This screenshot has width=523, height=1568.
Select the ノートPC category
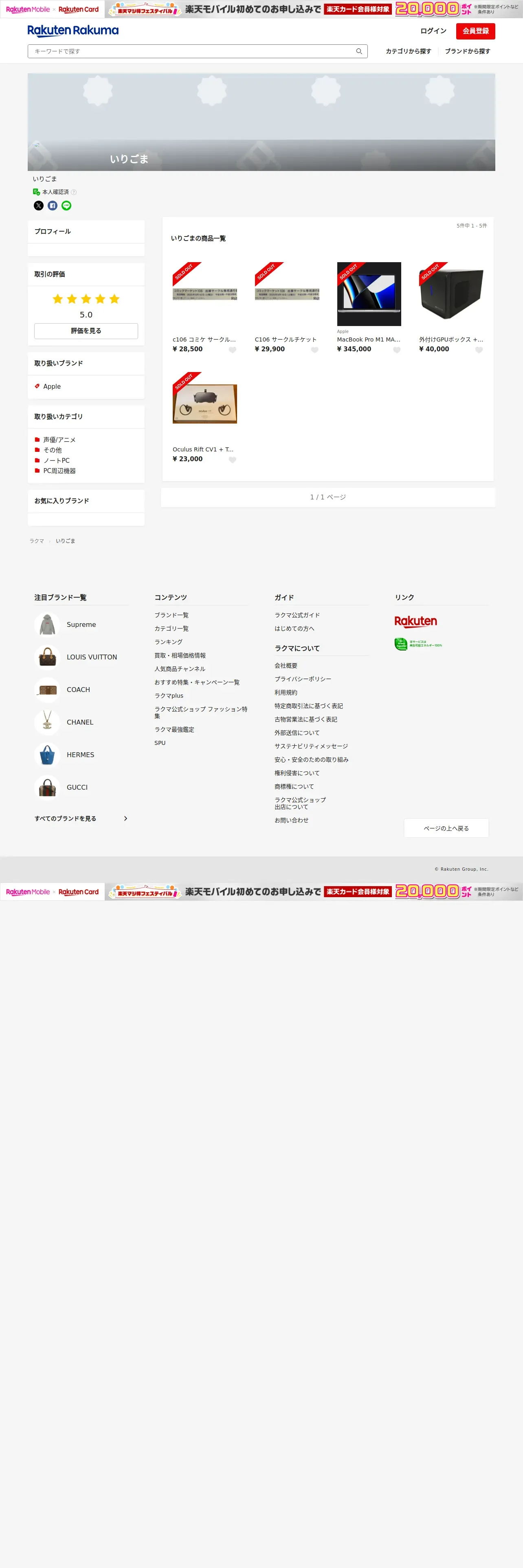click(56, 461)
